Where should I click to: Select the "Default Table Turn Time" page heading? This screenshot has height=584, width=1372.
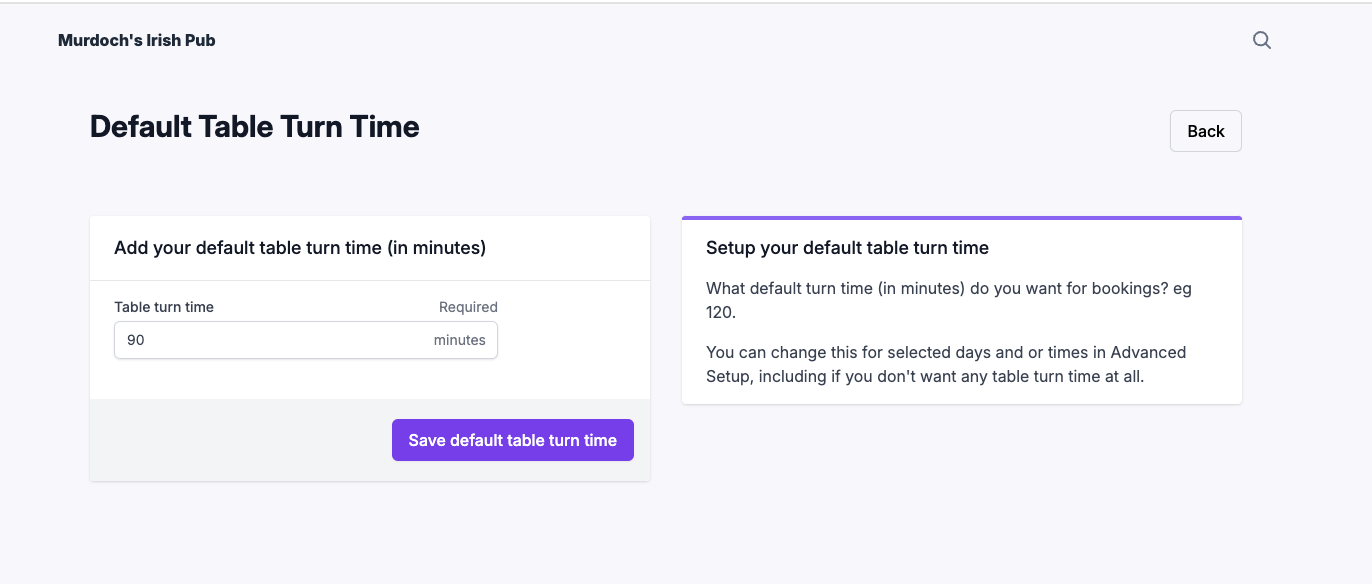pos(255,127)
